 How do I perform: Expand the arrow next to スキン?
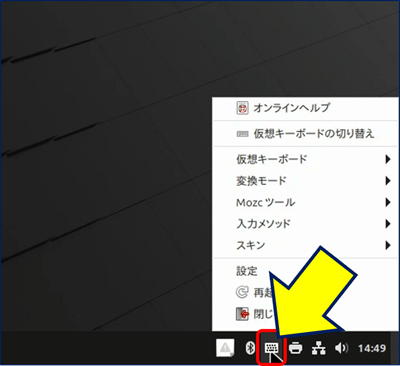pos(388,245)
